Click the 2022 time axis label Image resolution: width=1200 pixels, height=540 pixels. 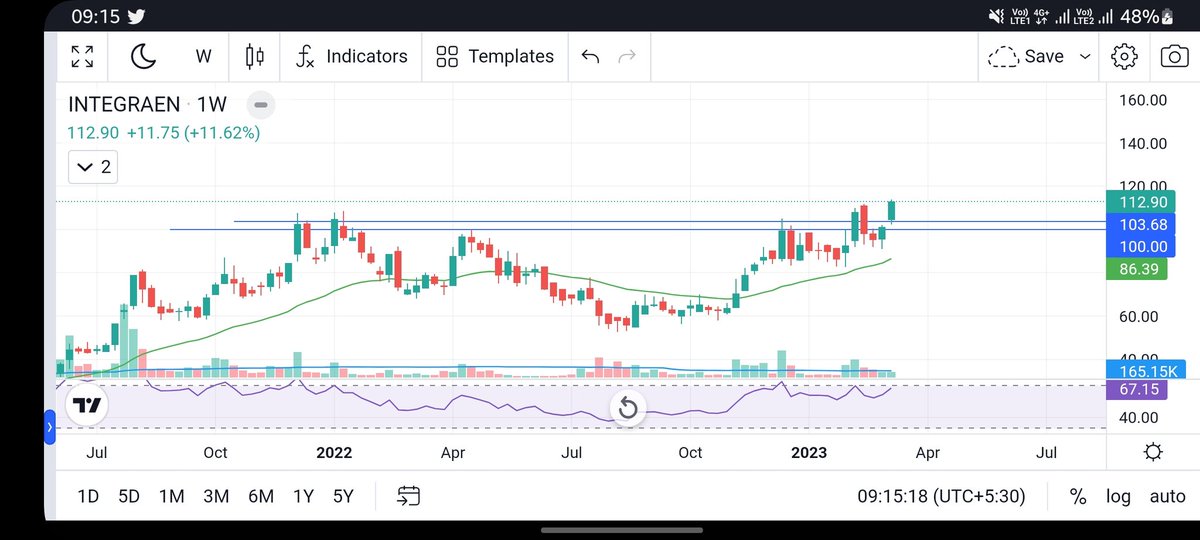[x=334, y=452]
